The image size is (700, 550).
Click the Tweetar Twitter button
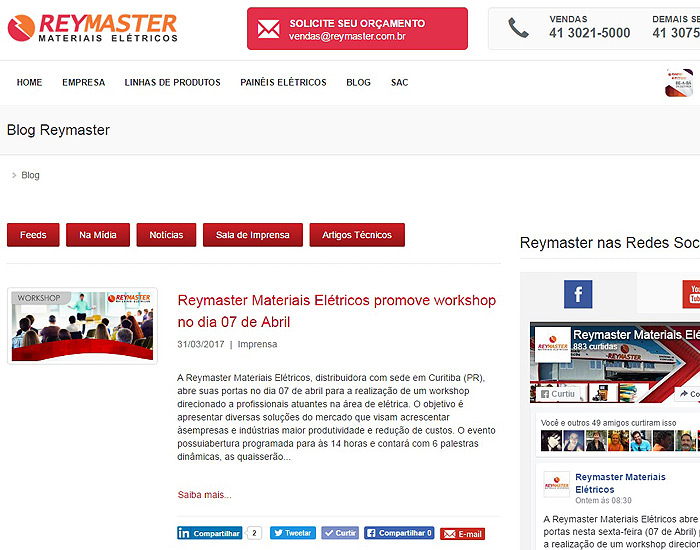[292, 533]
